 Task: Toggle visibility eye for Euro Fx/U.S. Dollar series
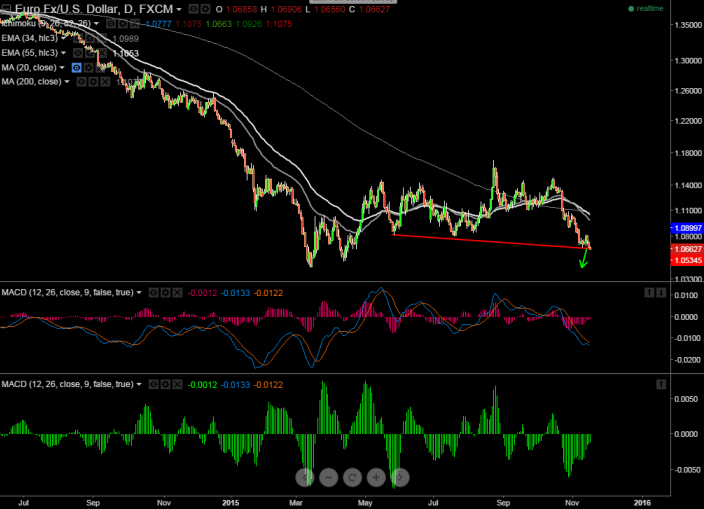[x=193, y=9]
